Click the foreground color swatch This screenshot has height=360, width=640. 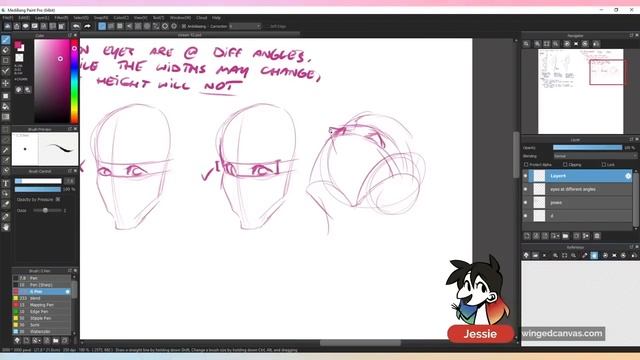pyautogui.click(x=18, y=44)
